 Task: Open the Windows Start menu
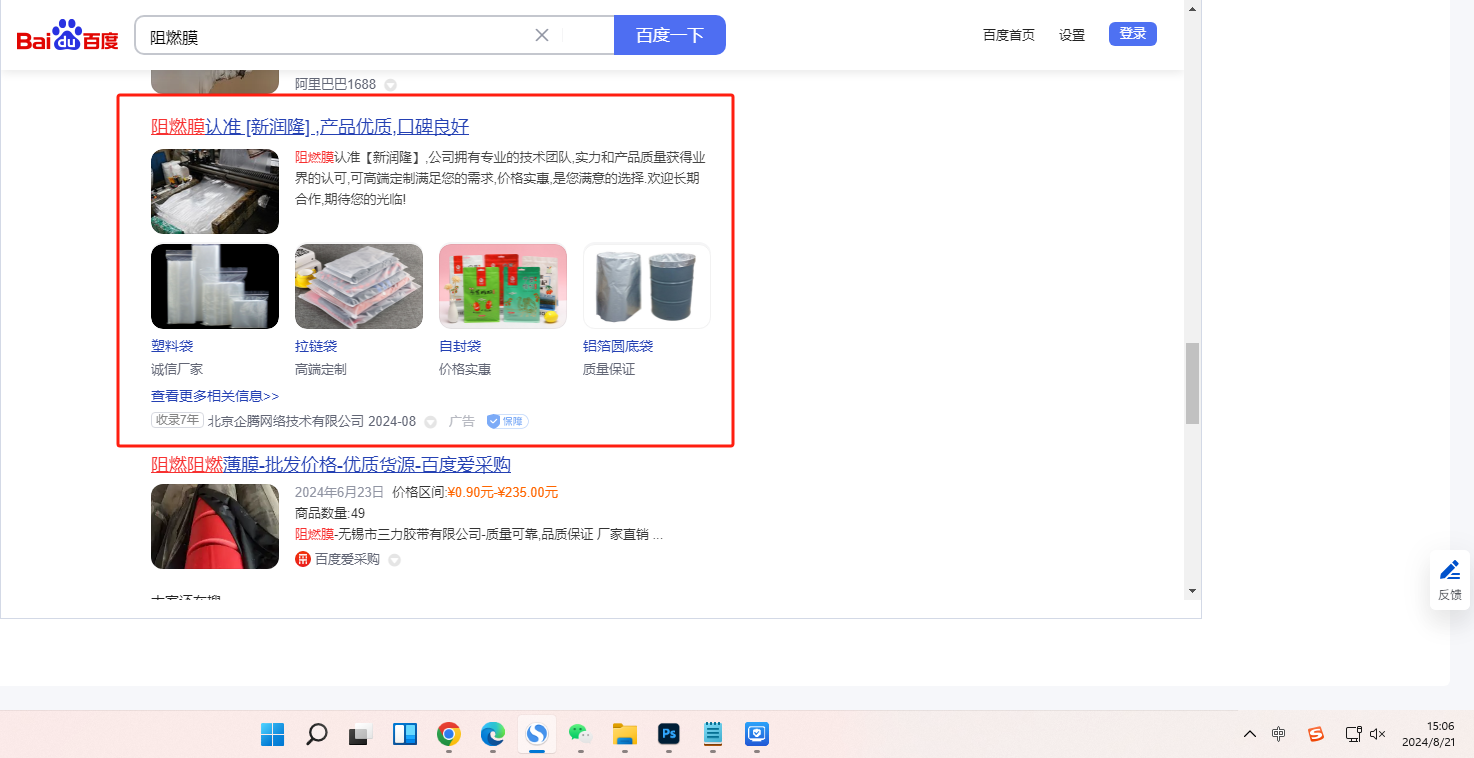point(272,735)
